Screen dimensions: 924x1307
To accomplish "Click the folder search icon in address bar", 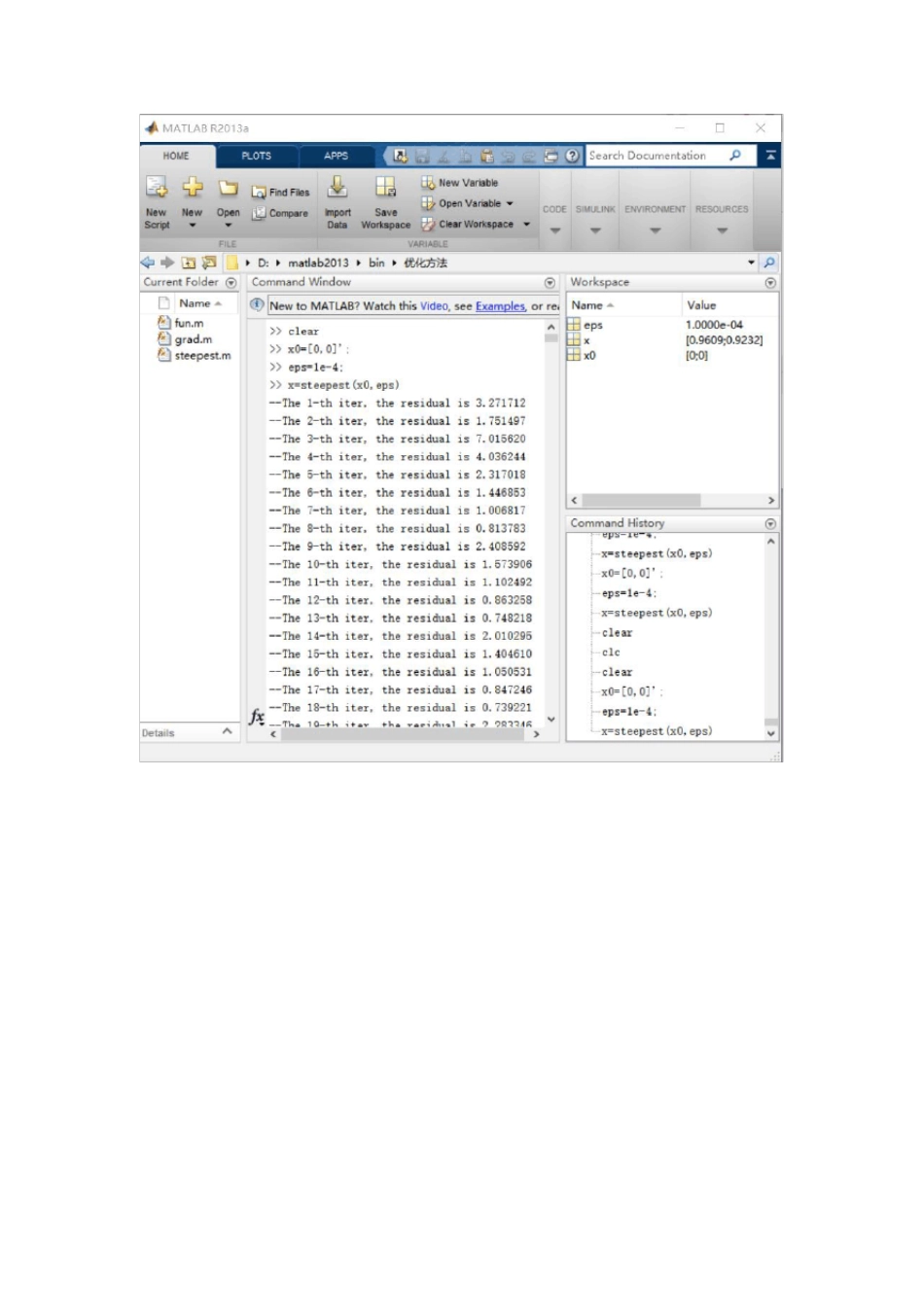I will click(x=769, y=263).
